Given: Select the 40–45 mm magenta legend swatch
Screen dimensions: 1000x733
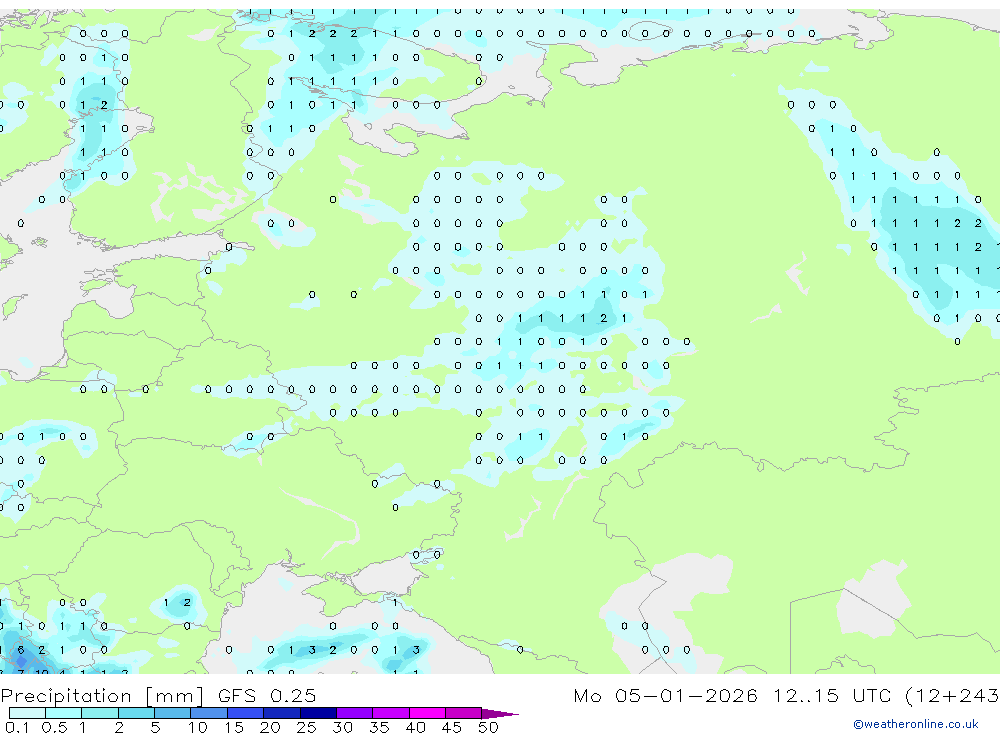Looking at the screenshot, I should coord(427,713).
